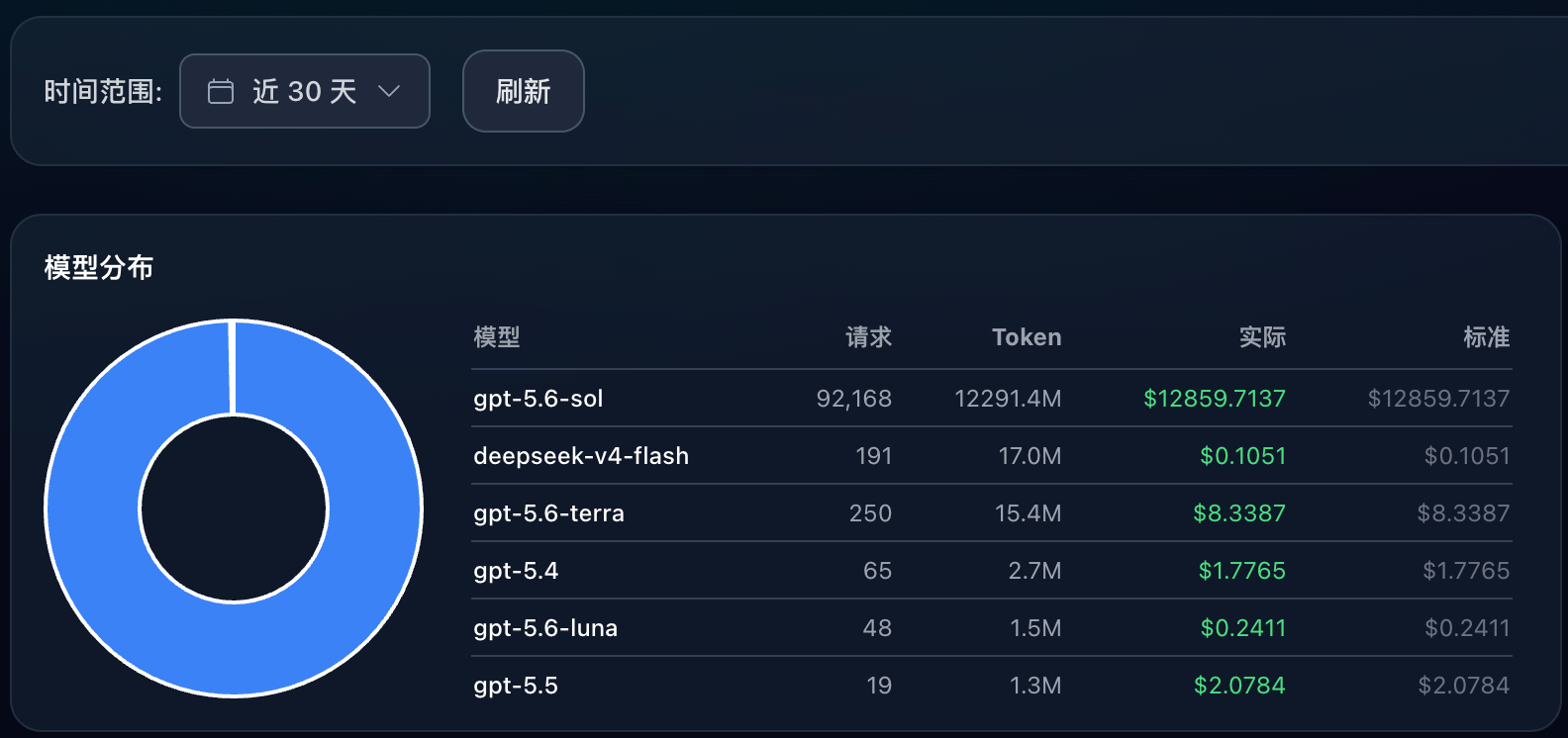This screenshot has height=738, width=1568.
Task: Click the 模型分布 panel title
Action: point(99,268)
